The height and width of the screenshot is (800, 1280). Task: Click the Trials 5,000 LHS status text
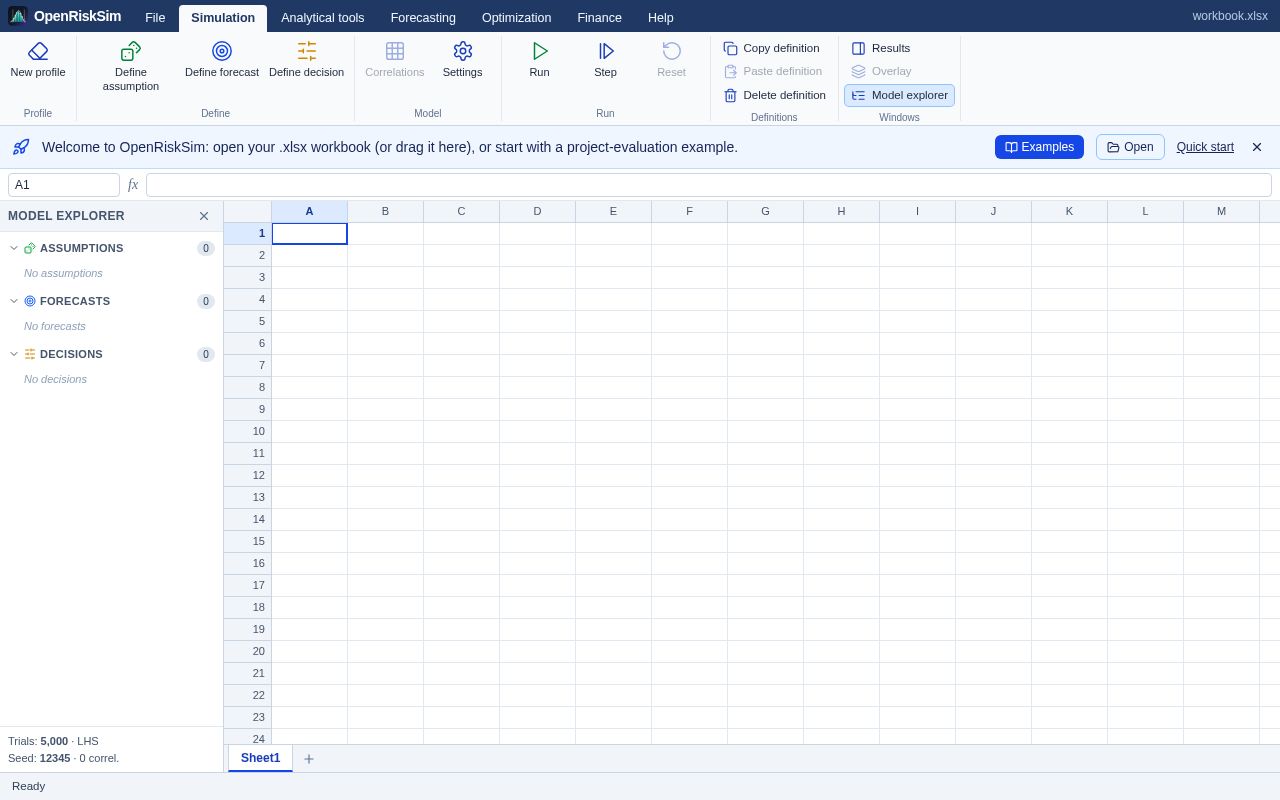tap(53, 741)
